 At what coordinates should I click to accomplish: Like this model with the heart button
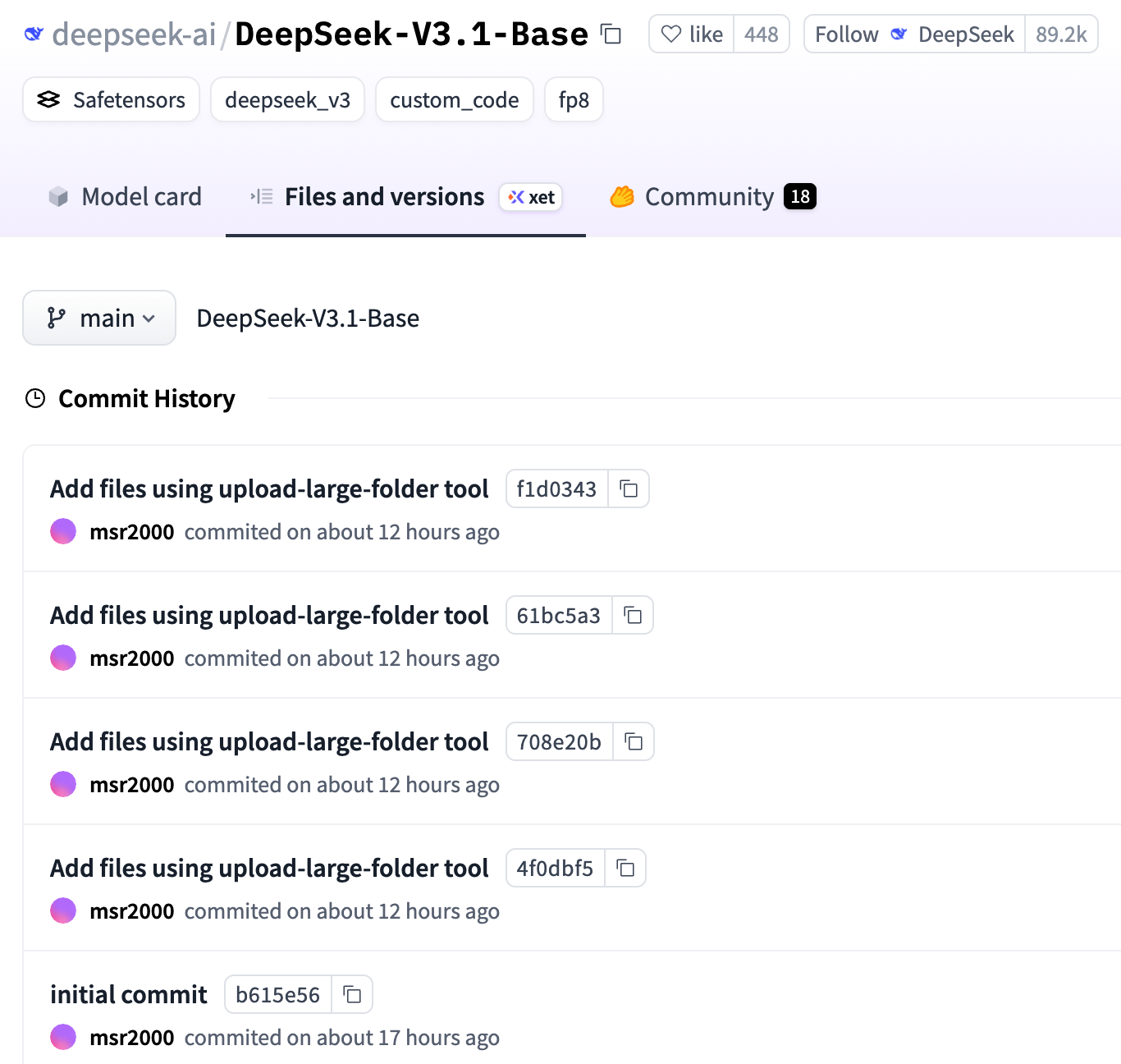click(x=691, y=34)
